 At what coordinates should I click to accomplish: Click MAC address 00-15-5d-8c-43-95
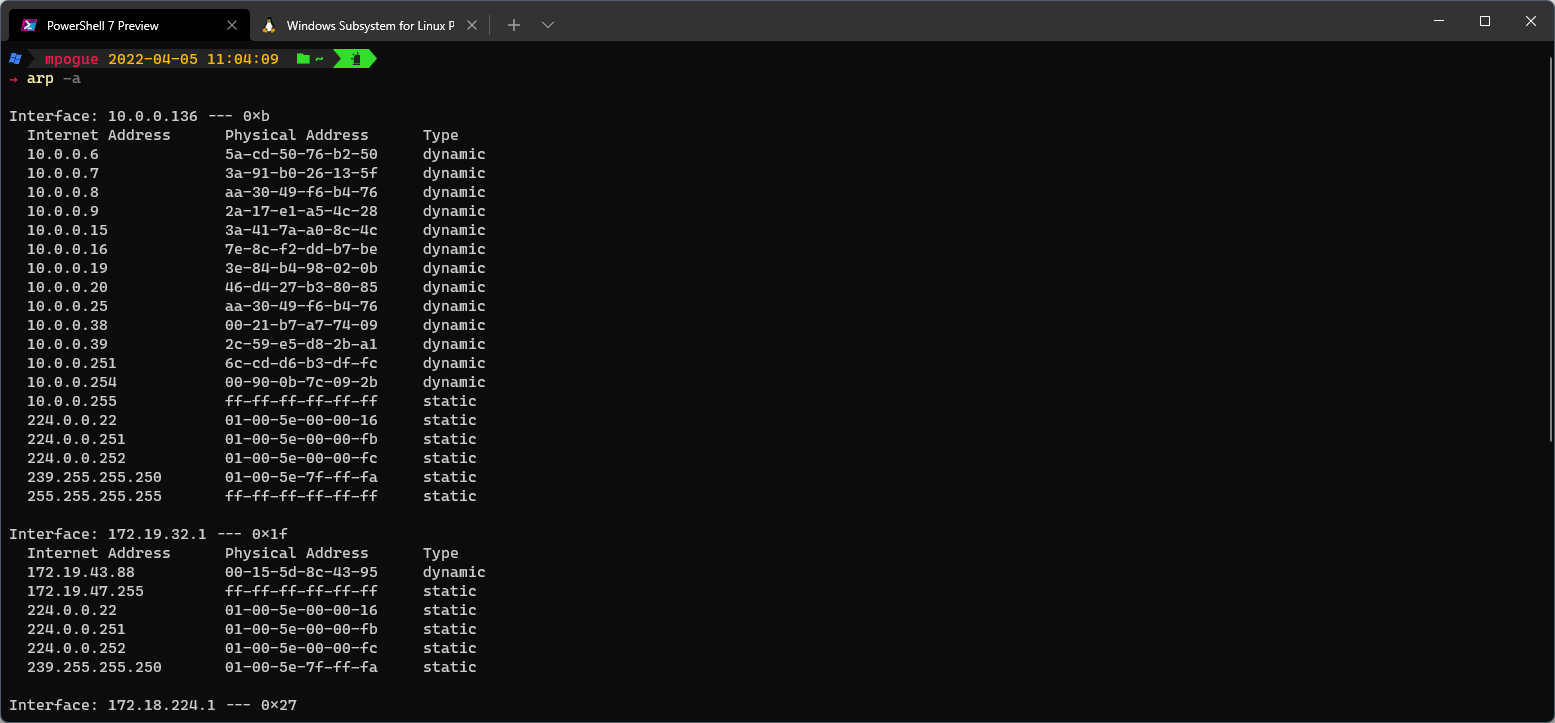[301, 572]
